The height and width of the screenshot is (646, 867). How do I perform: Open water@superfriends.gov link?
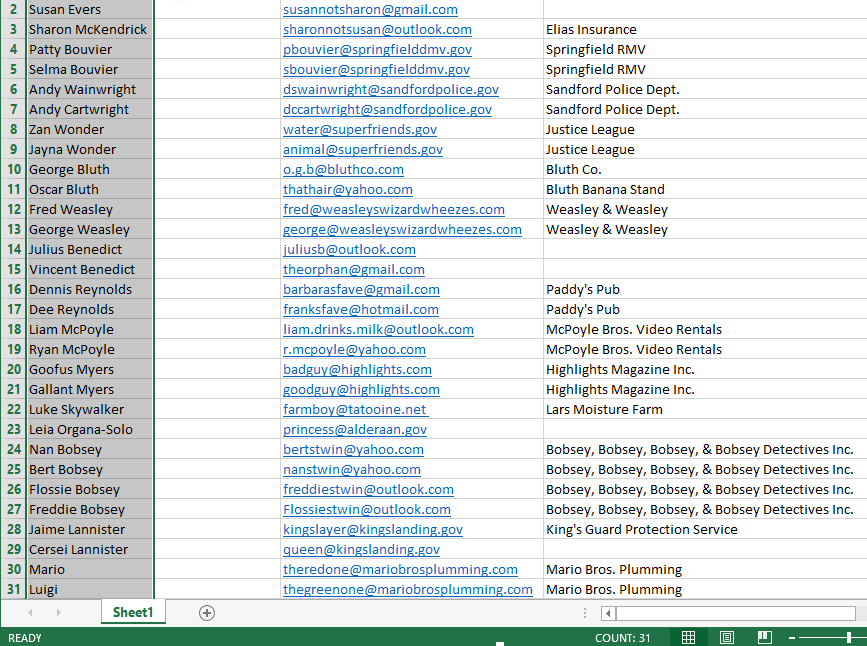click(360, 129)
